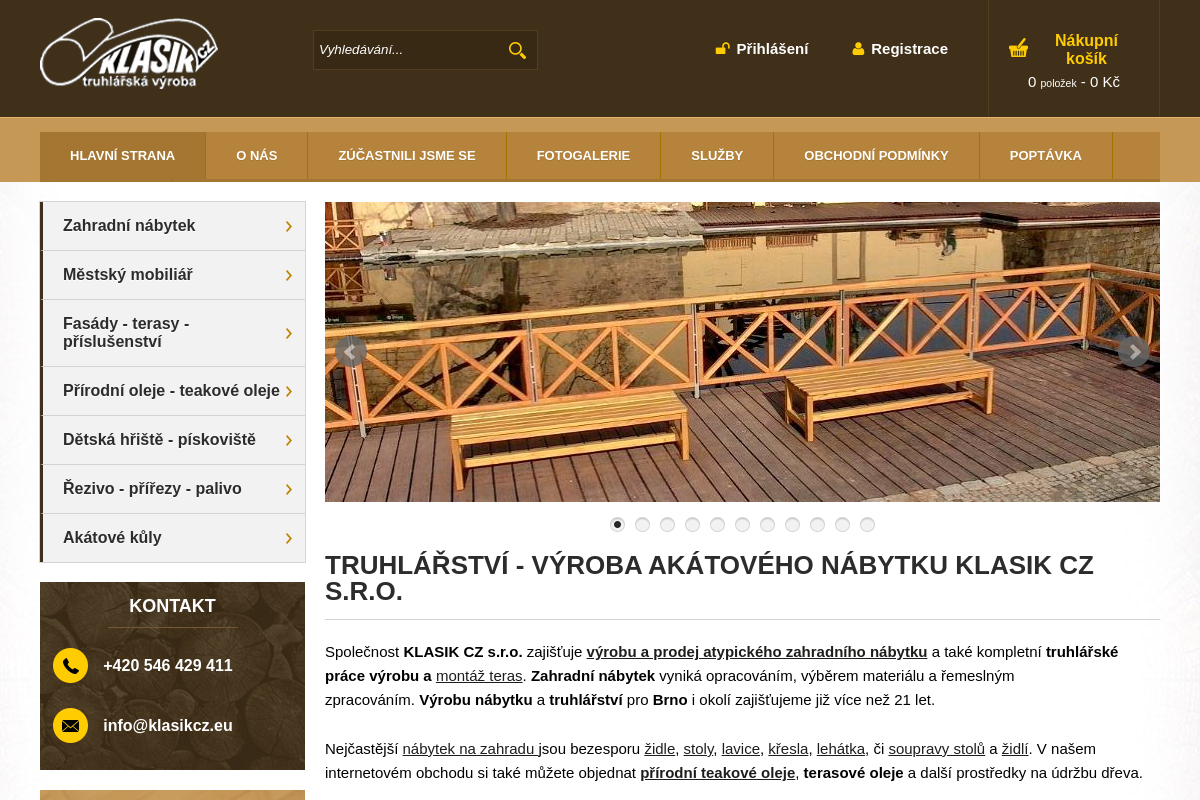Click info@klasikcz.eu email address

click(x=168, y=726)
